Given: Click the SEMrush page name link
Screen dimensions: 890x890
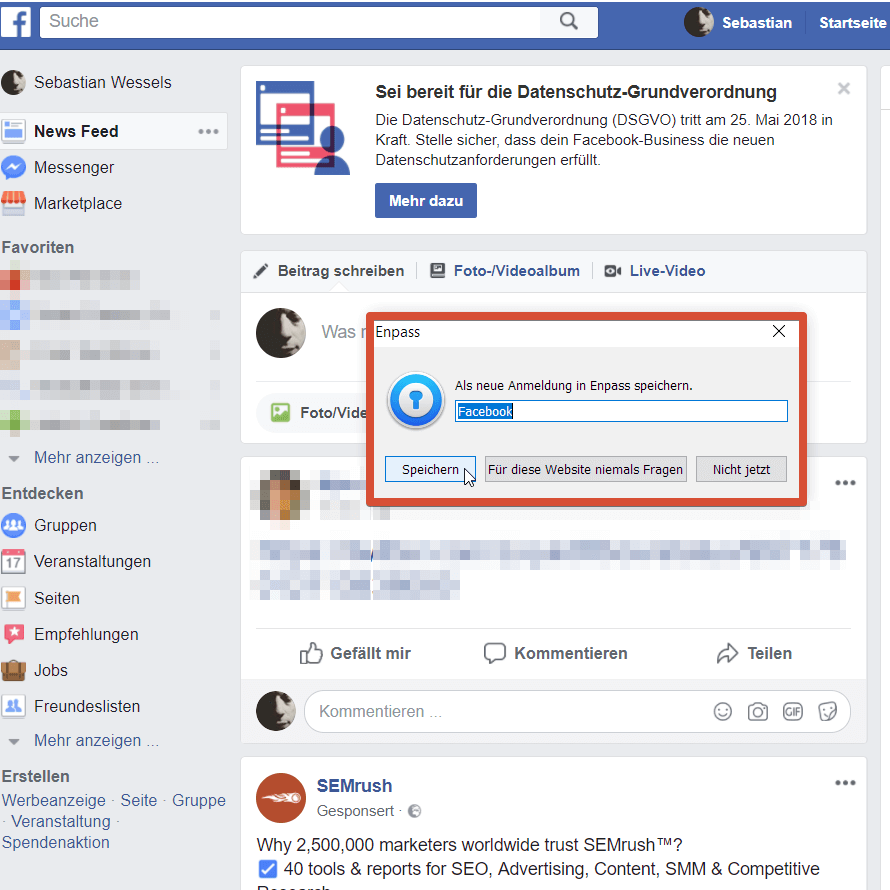Looking at the screenshot, I should click(x=354, y=786).
